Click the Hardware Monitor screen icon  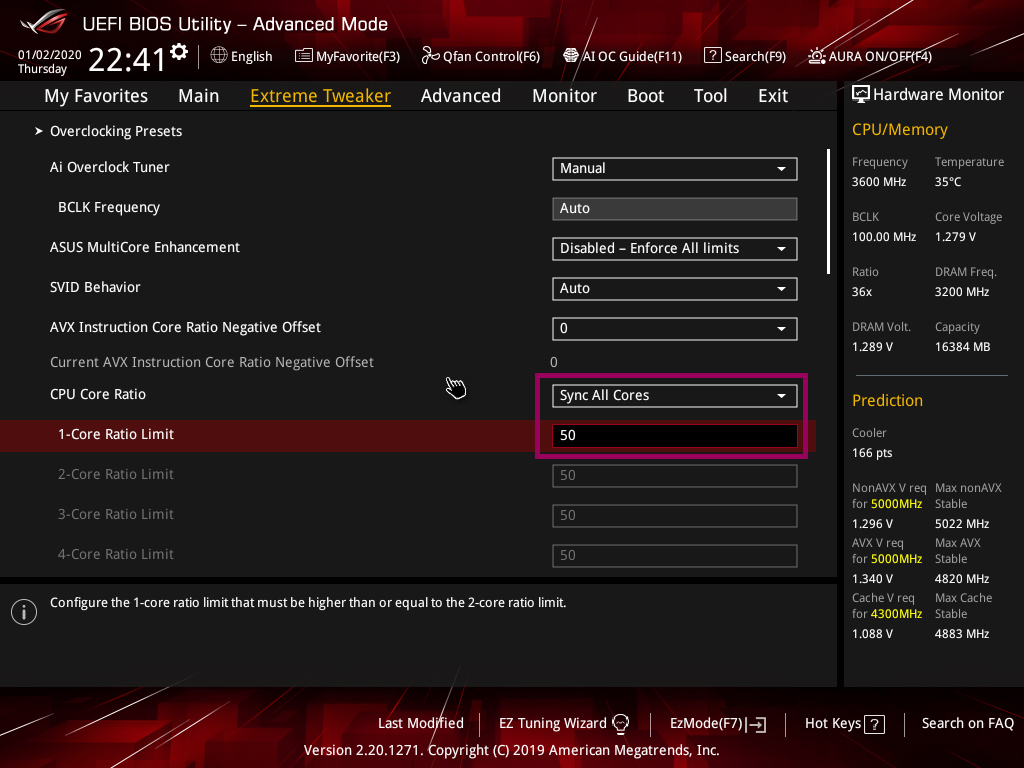coord(861,95)
